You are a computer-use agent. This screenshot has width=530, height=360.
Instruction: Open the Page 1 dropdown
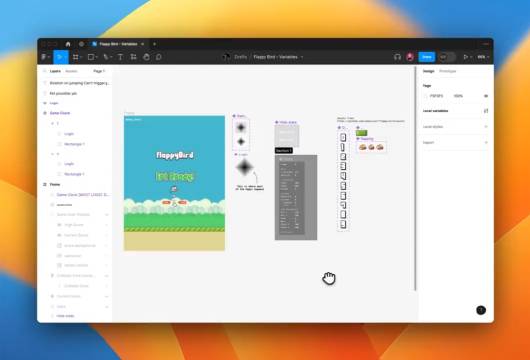coord(99,71)
